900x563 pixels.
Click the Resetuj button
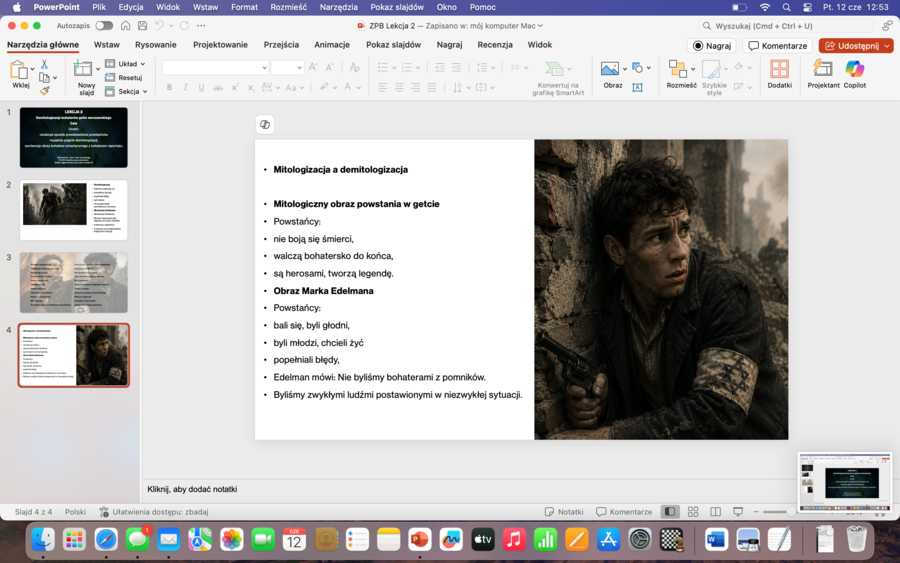point(123,77)
